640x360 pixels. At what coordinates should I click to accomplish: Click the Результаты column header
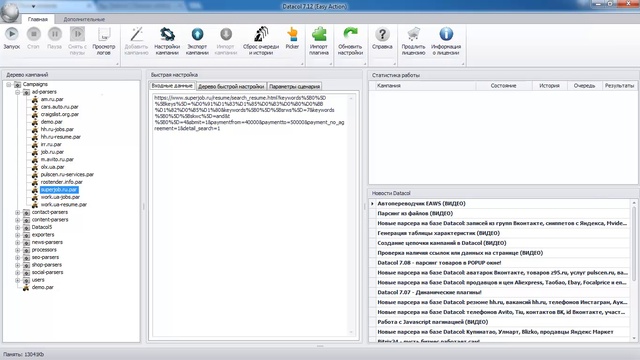[620, 86]
